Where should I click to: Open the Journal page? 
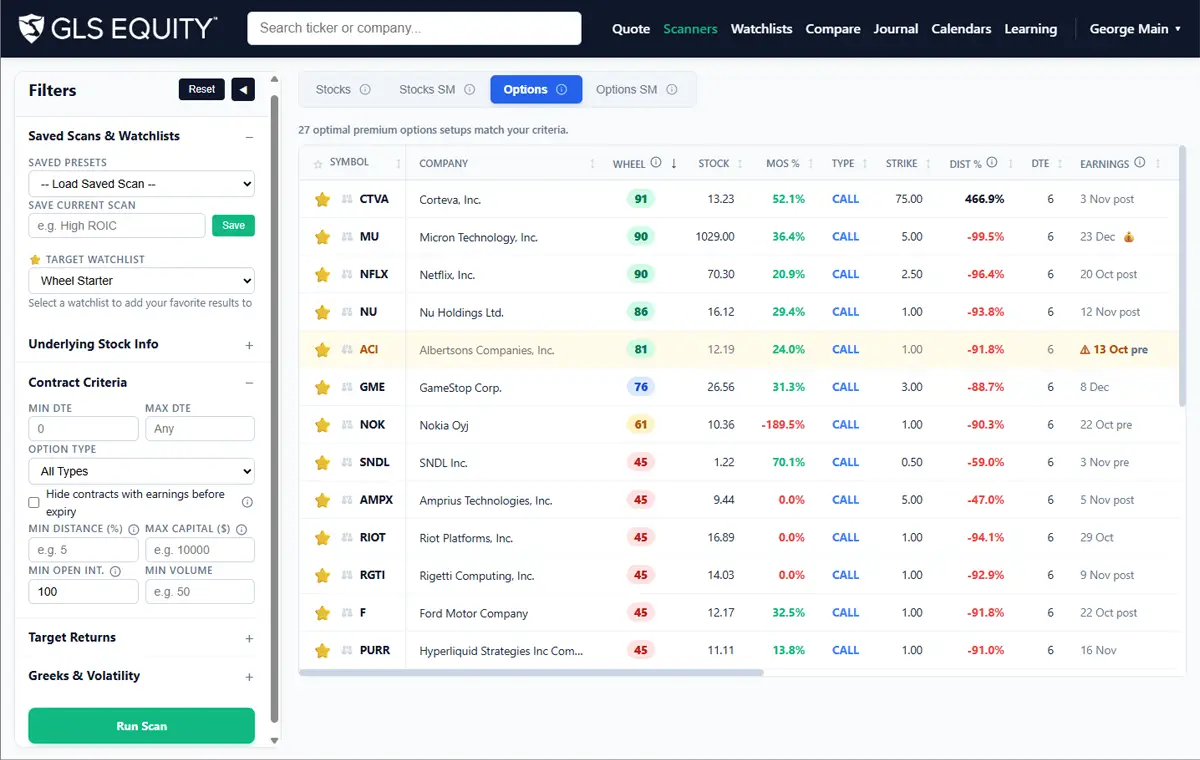(896, 29)
